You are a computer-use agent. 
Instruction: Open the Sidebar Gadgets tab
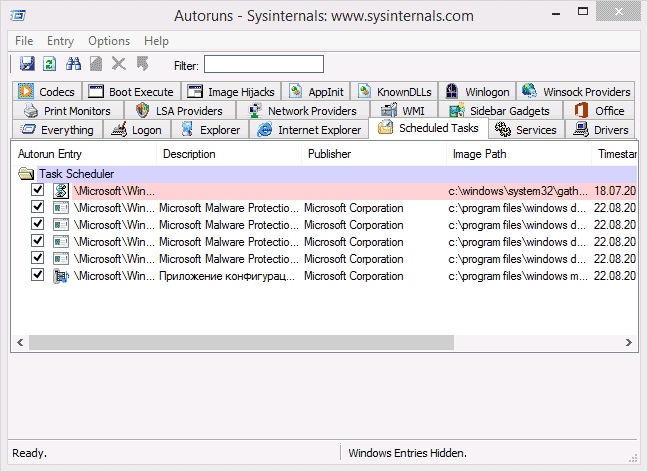point(500,111)
